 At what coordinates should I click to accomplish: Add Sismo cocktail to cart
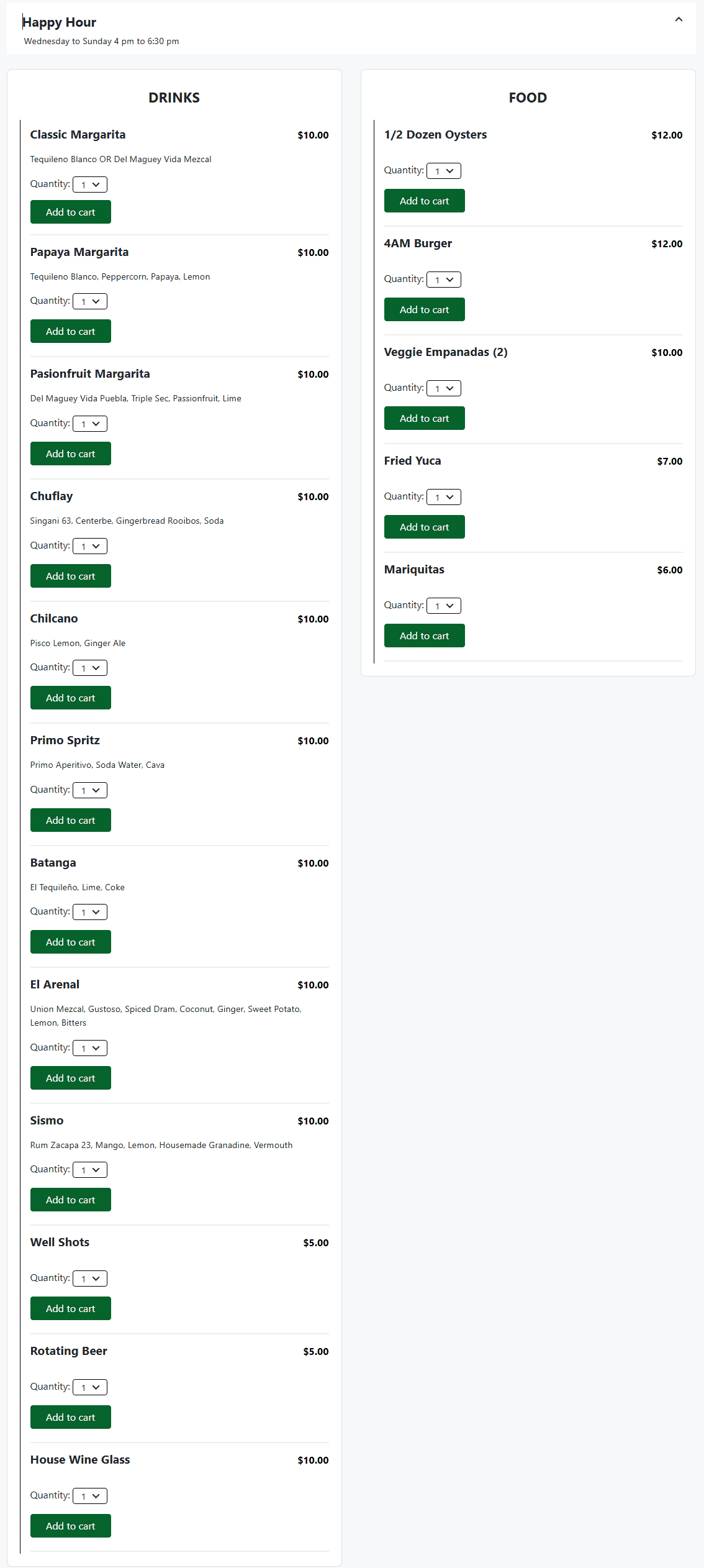(x=71, y=1200)
